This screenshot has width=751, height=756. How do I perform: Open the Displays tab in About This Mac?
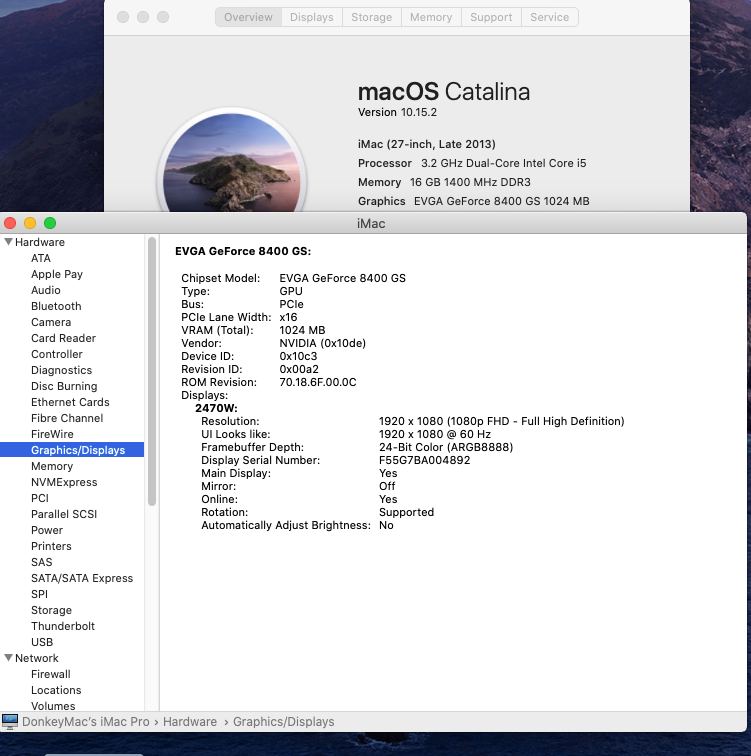pos(312,17)
